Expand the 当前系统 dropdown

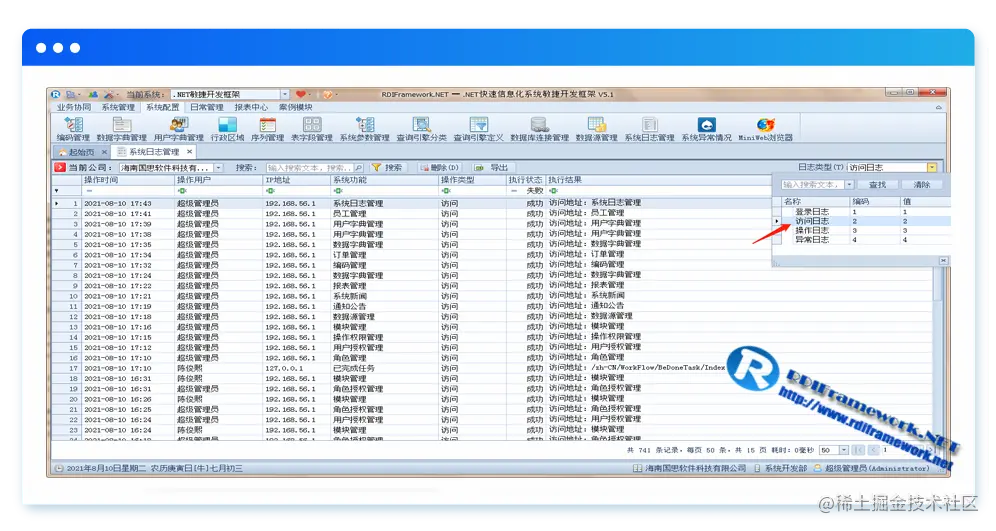[285, 94]
